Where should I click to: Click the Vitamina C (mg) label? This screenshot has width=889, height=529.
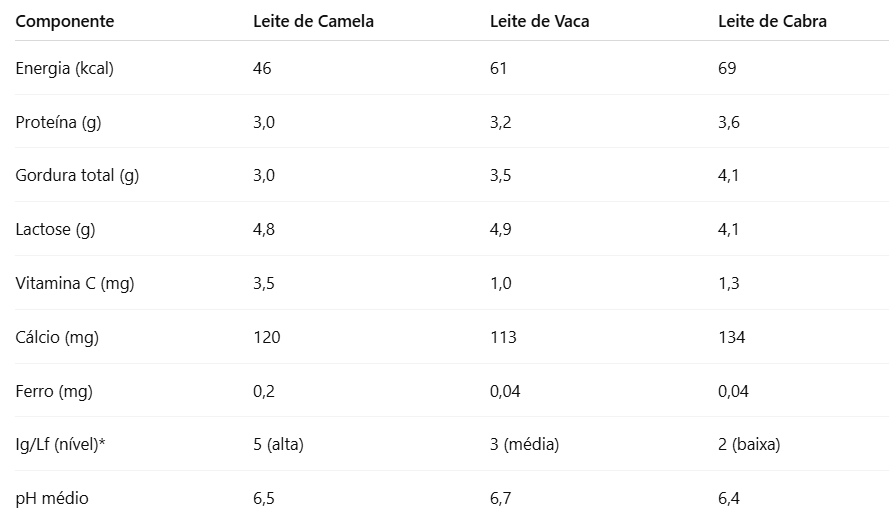(75, 283)
